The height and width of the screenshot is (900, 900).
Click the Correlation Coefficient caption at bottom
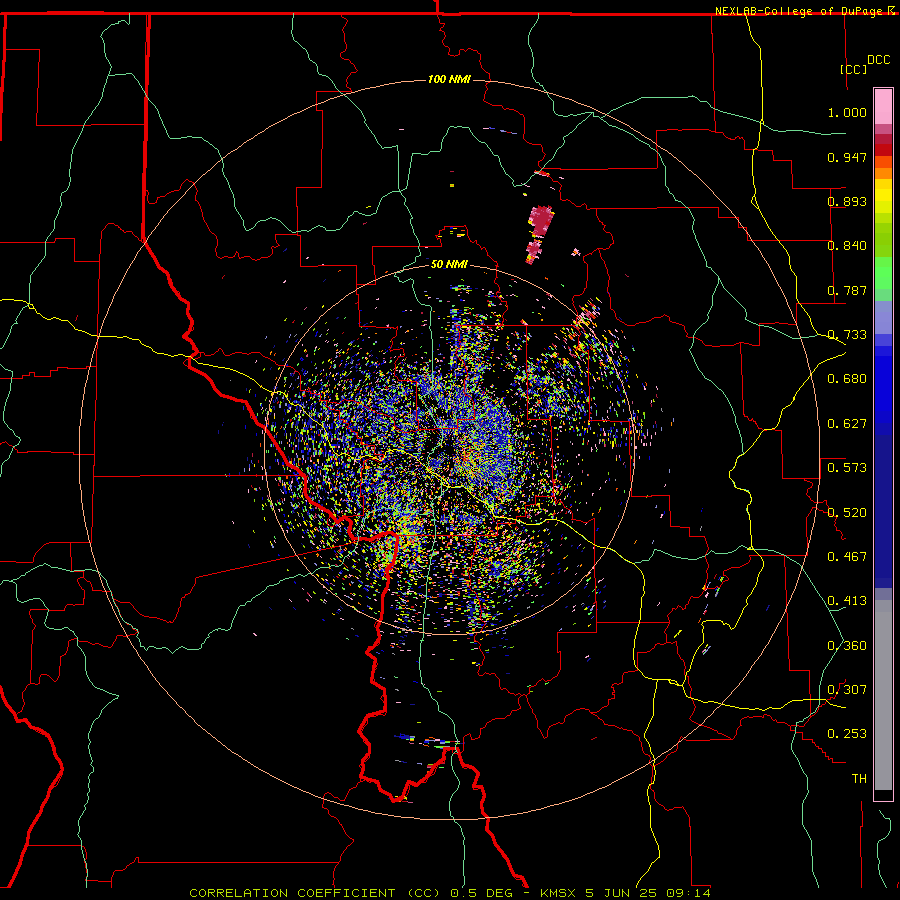(x=449, y=893)
